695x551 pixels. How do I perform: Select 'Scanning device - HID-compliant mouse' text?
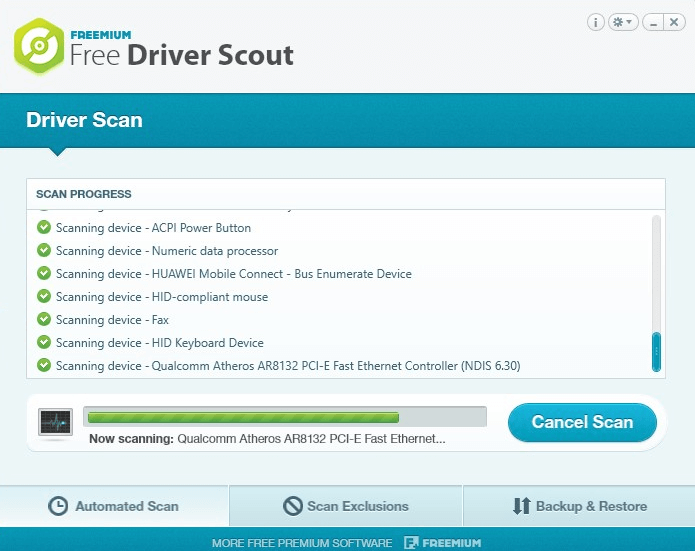click(162, 297)
